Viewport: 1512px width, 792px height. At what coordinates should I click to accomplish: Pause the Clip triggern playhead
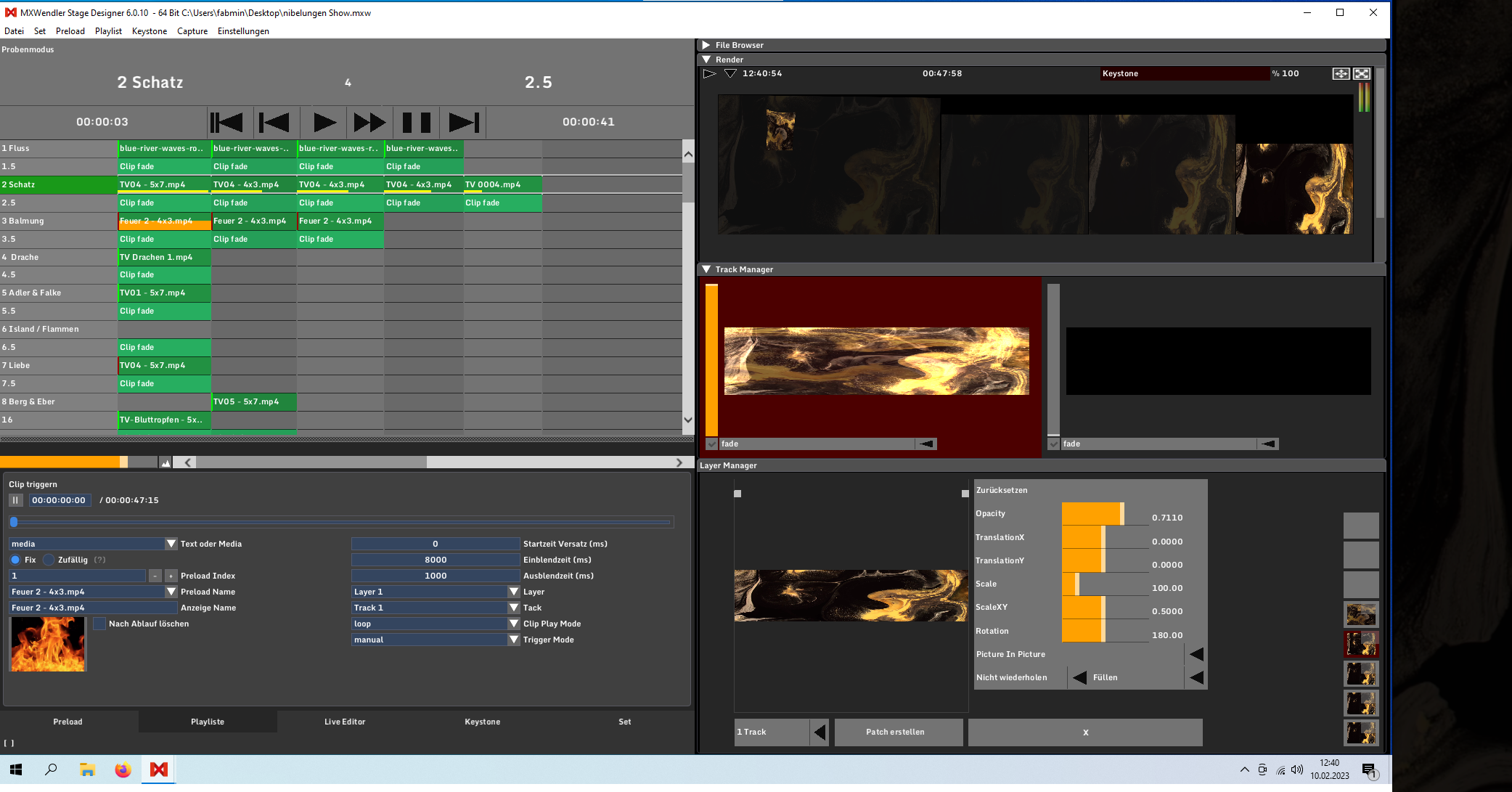[15, 499]
